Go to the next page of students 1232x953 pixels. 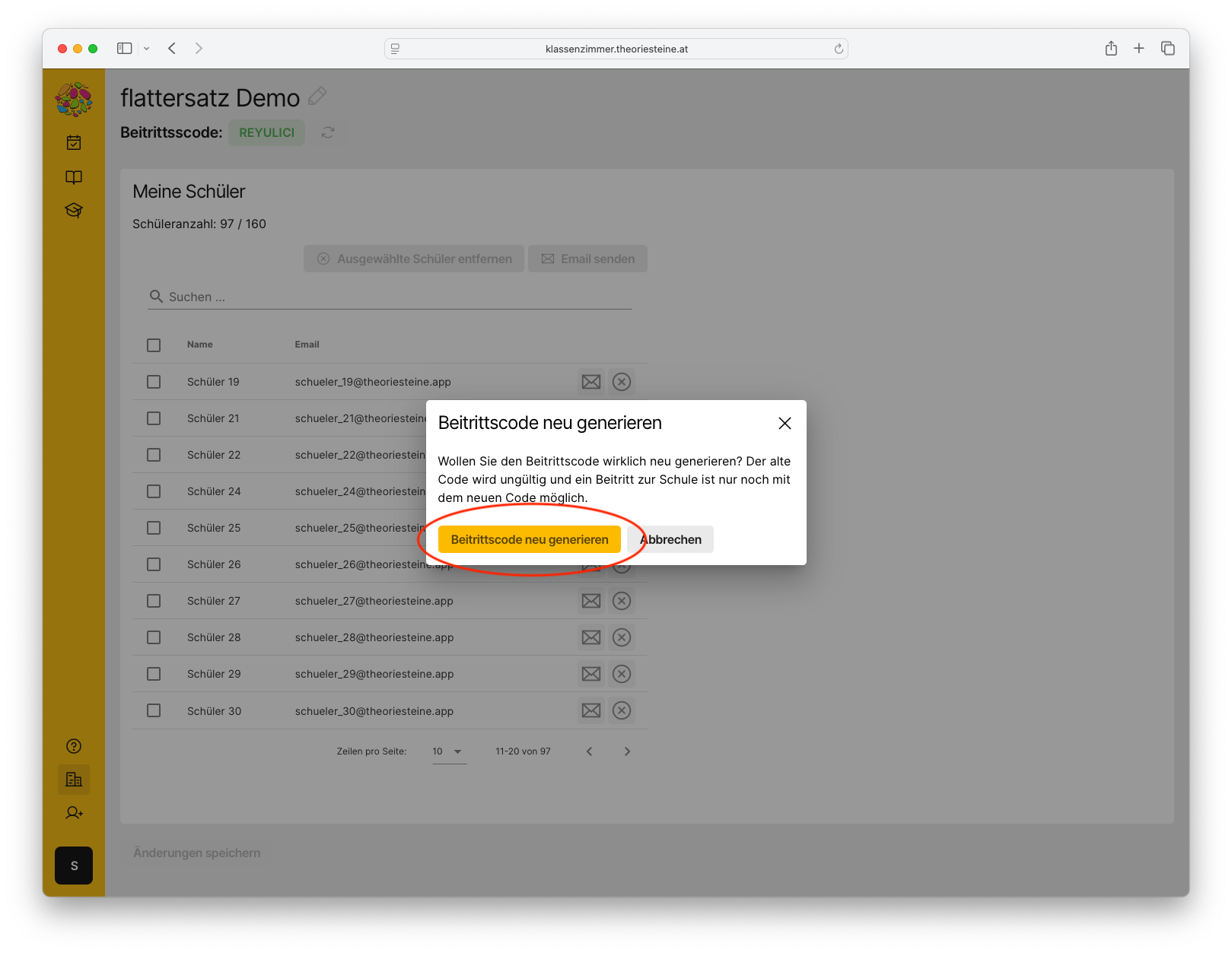tap(627, 751)
